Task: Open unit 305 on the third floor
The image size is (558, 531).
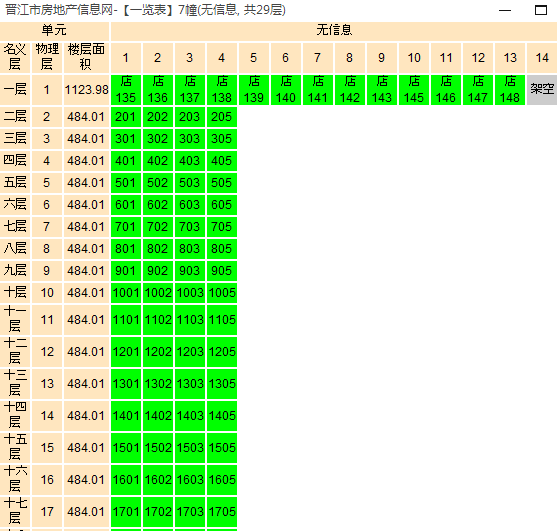Action: (x=222, y=139)
